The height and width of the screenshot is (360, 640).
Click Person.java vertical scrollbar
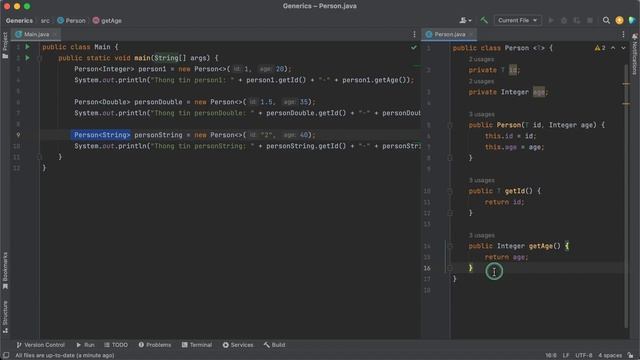coord(626,196)
